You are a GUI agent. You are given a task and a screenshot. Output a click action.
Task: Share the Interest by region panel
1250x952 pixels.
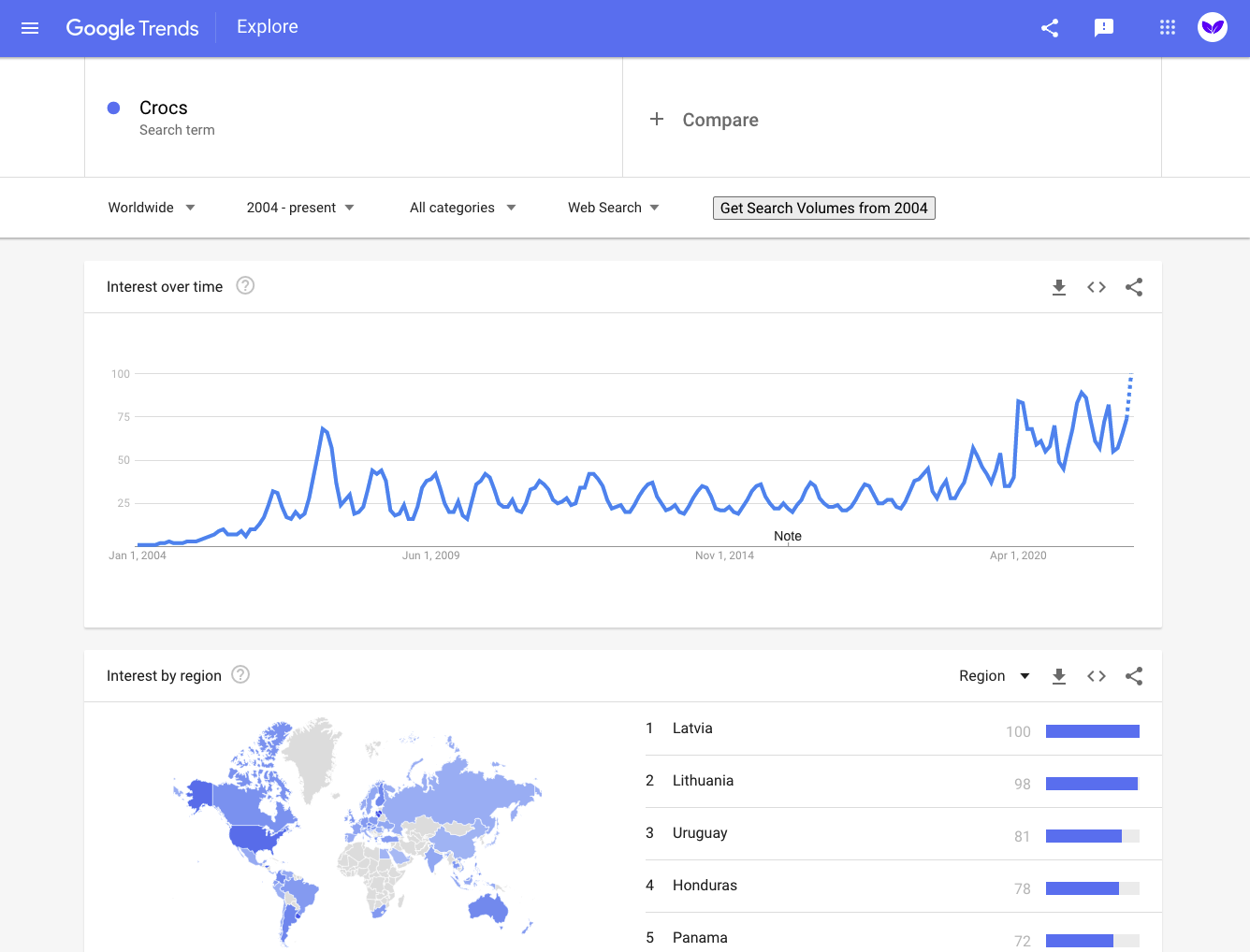coord(1134,675)
